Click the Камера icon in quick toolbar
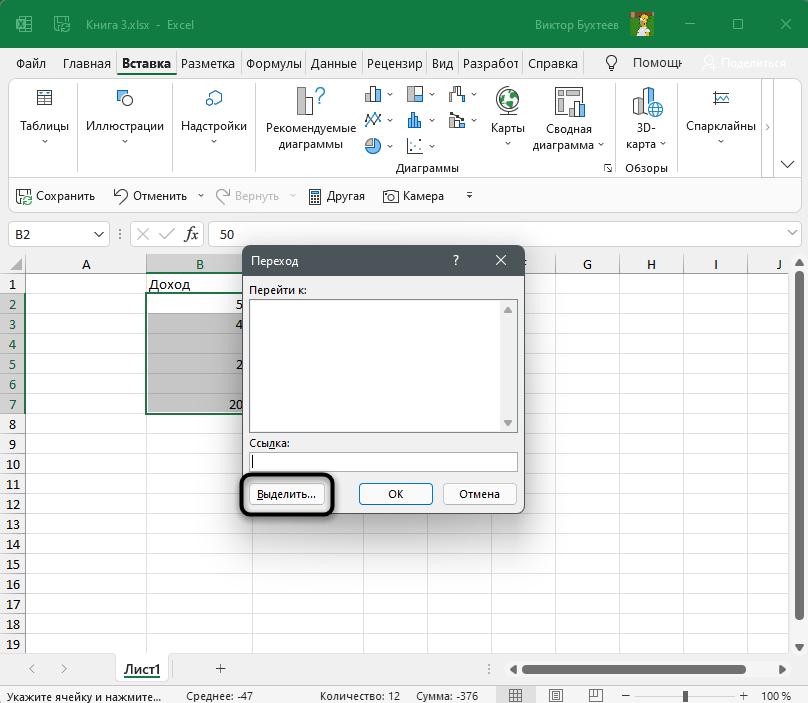The image size is (808, 703). 392,196
